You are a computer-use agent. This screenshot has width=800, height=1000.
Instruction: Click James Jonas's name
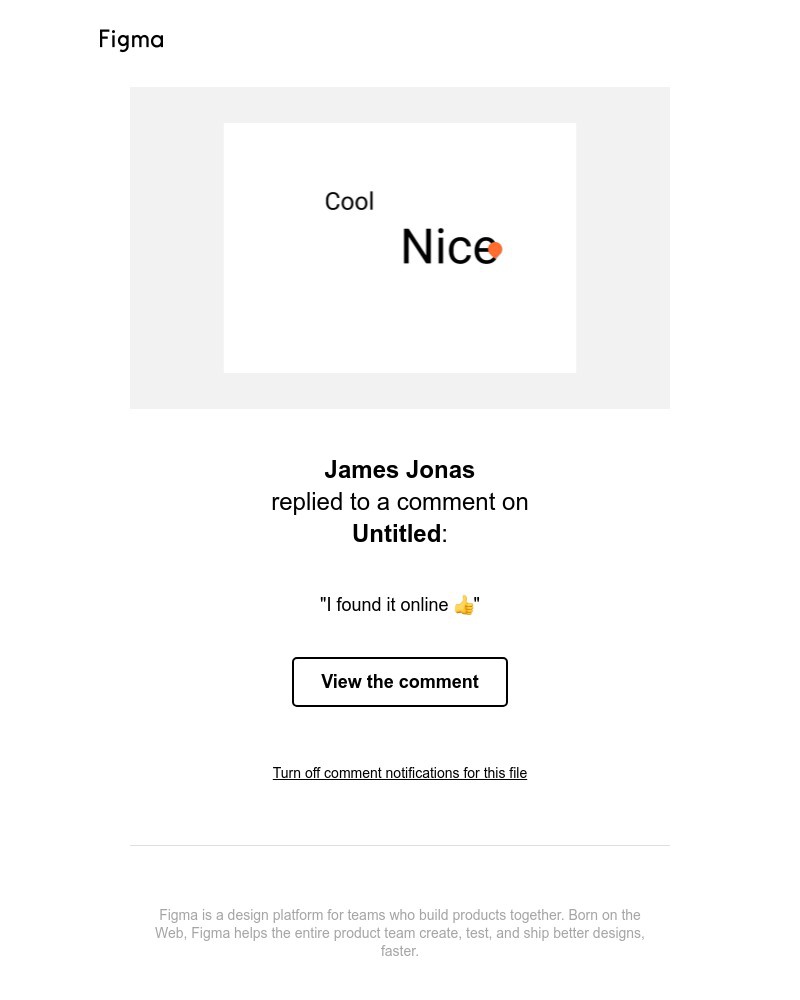click(x=399, y=469)
